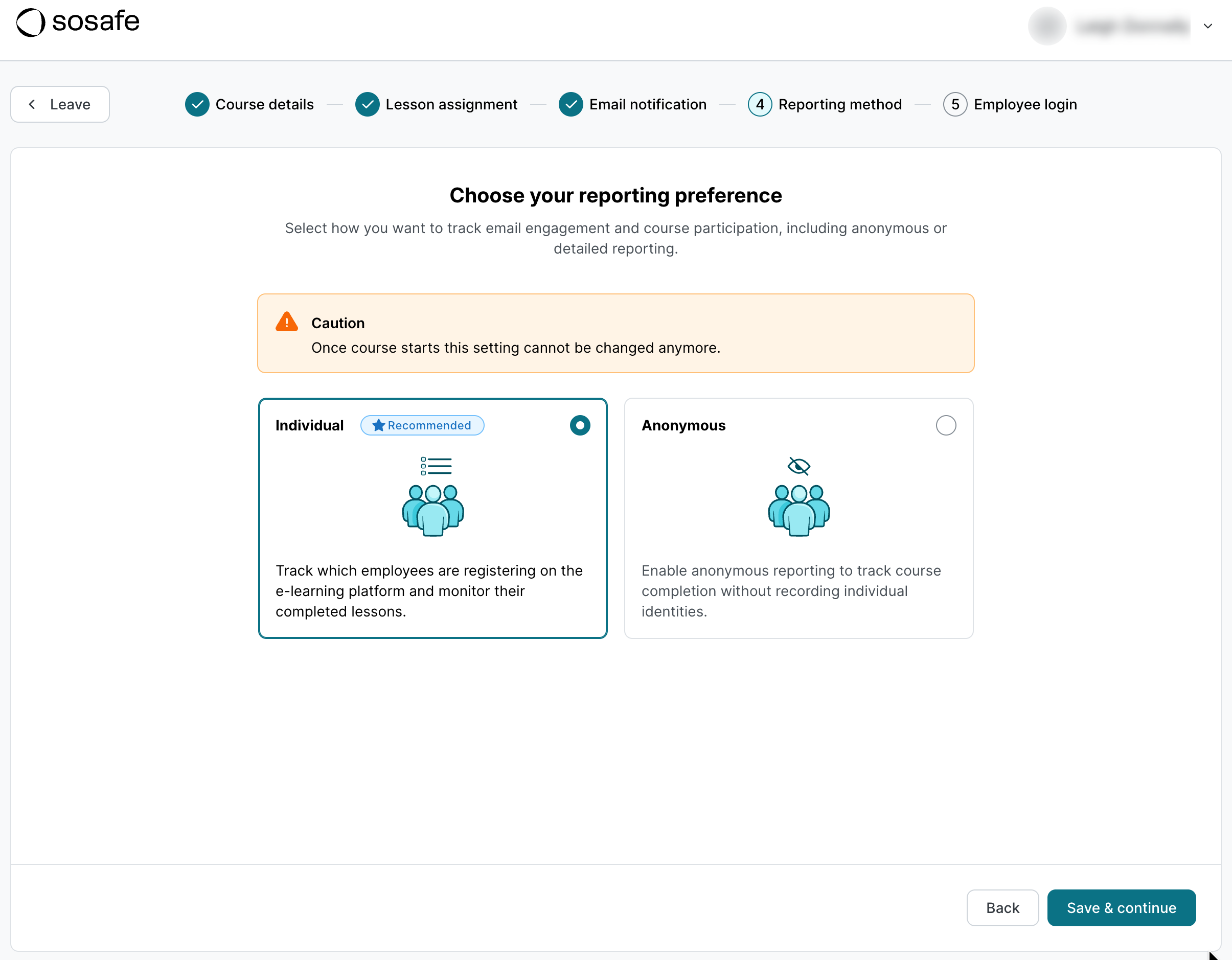Click the Email notification checkmark icon
Image resolution: width=1232 pixels, height=960 pixels.
point(571,104)
